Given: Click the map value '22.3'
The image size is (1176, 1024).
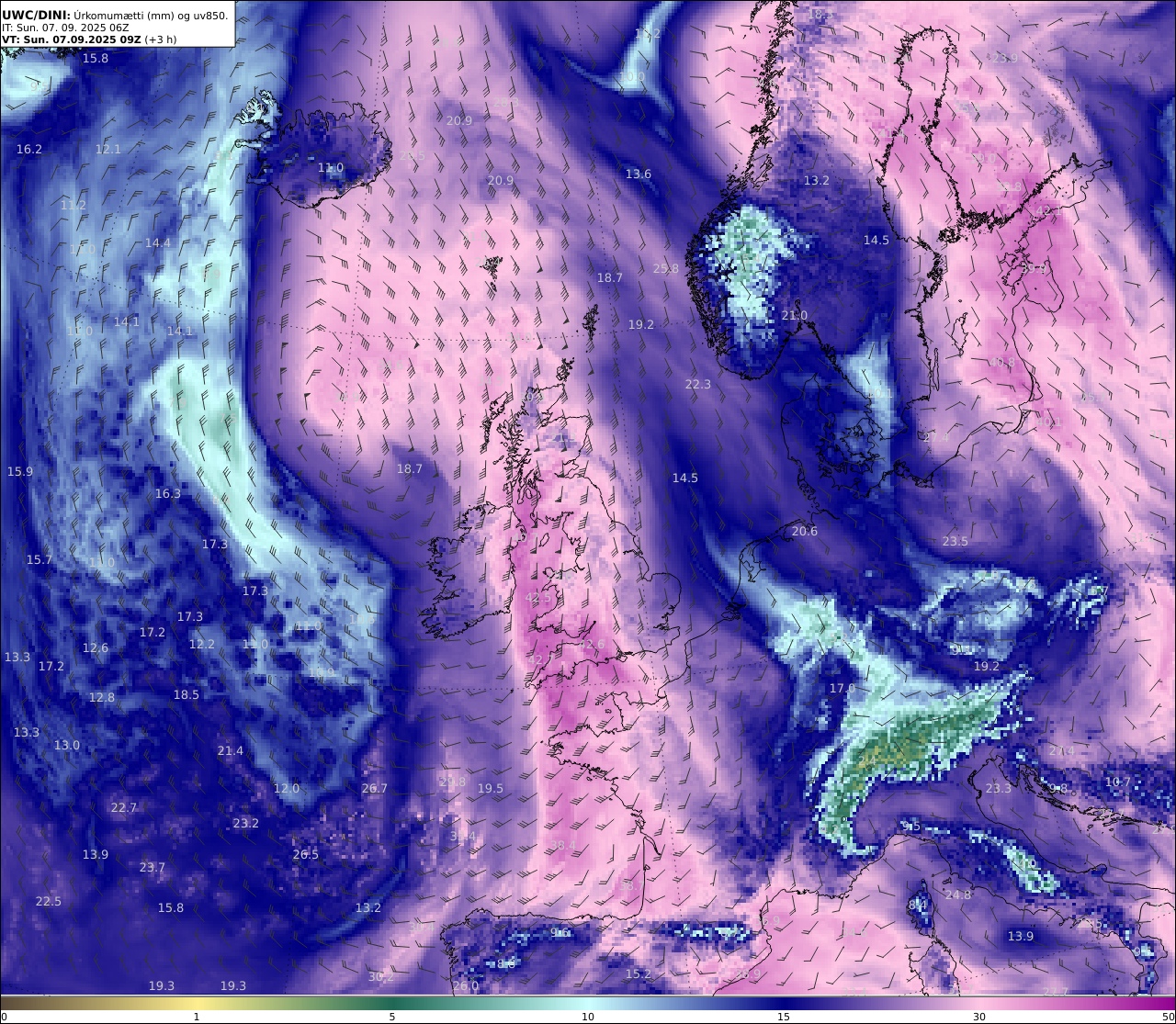Looking at the screenshot, I should tap(698, 384).
